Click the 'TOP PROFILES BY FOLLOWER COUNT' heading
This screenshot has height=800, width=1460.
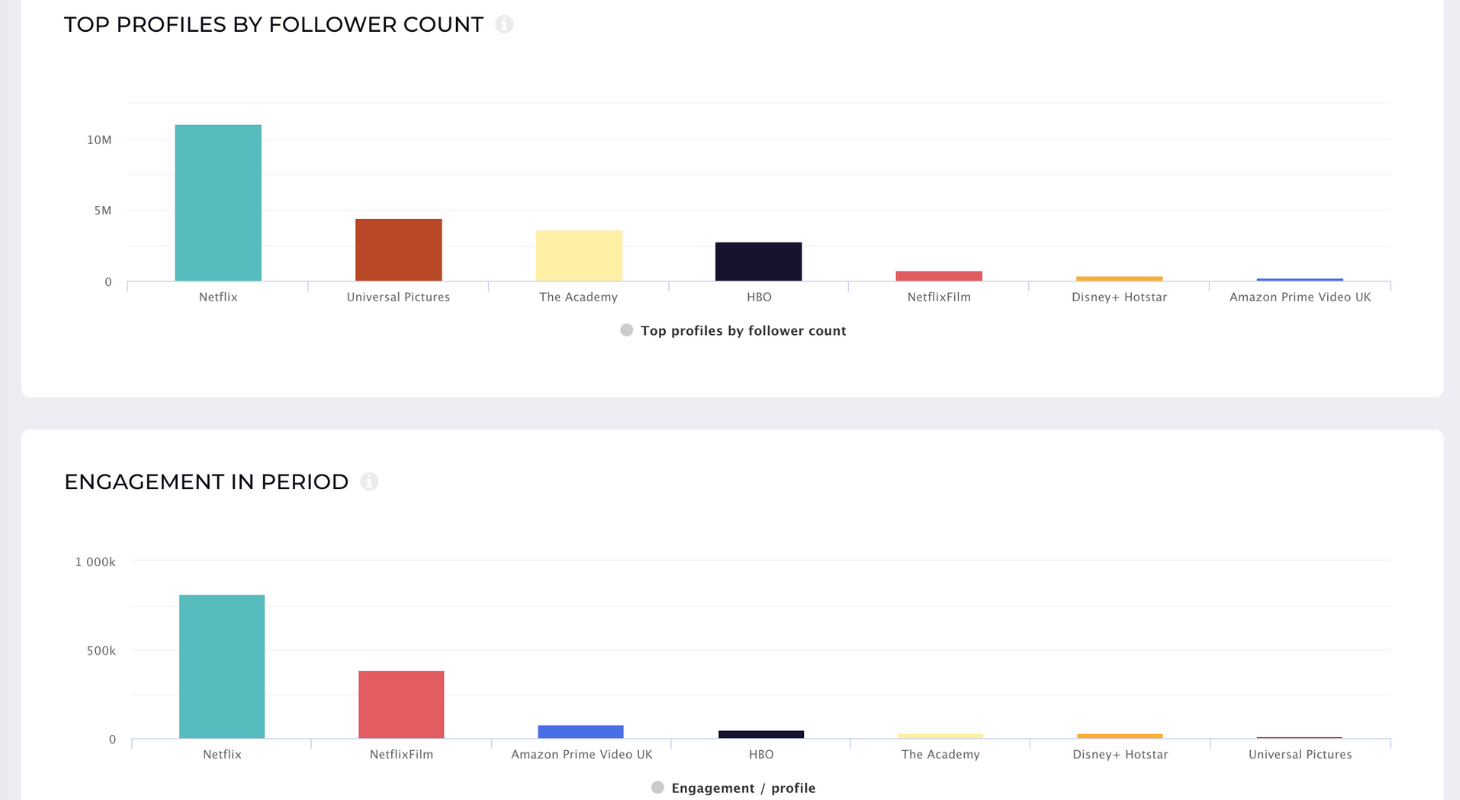pyautogui.click(x=274, y=25)
